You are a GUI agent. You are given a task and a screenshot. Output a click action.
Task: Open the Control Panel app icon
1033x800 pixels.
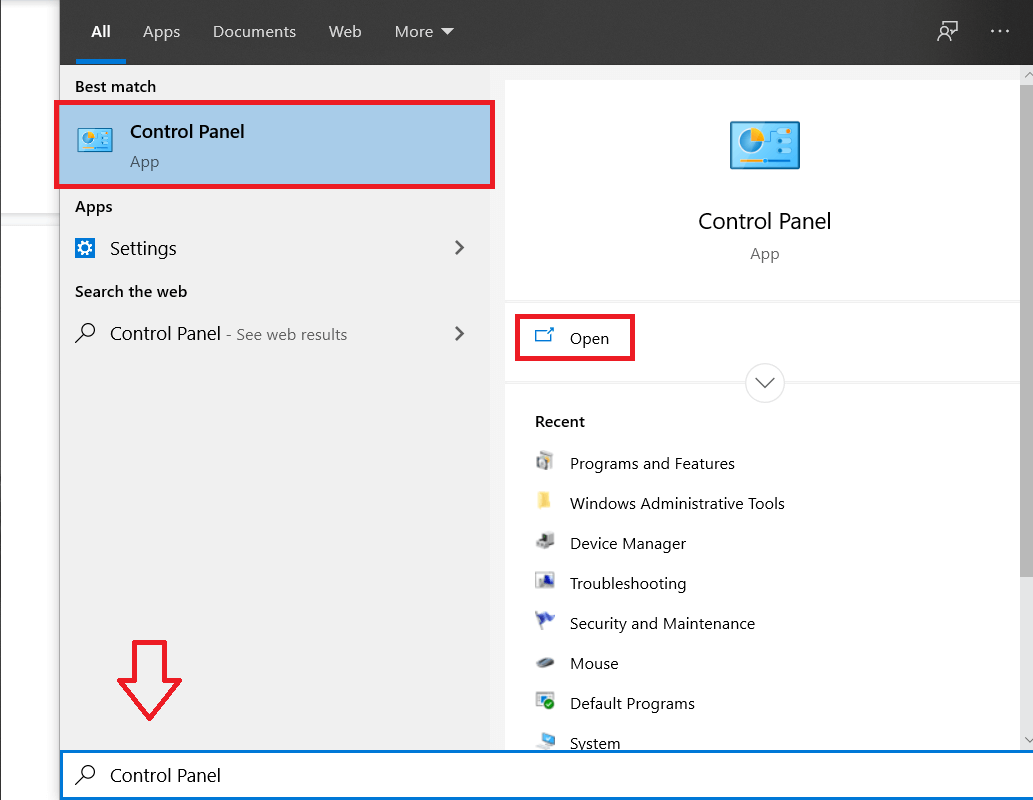(95, 139)
